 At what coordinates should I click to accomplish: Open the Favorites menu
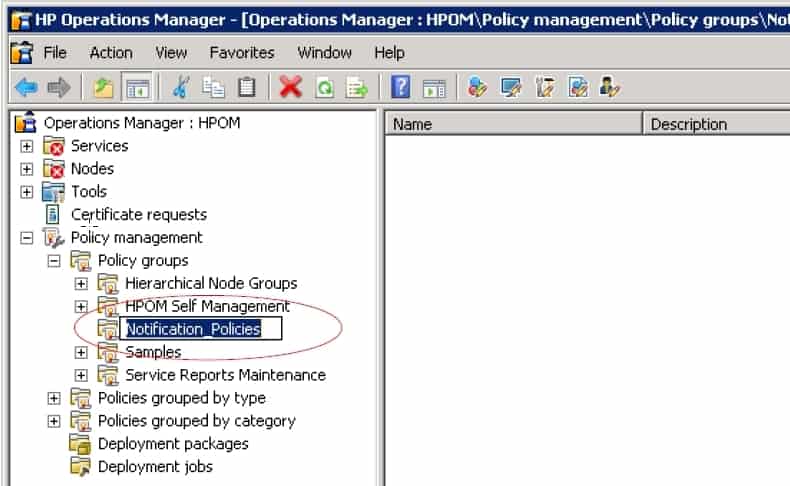pyautogui.click(x=242, y=52)
